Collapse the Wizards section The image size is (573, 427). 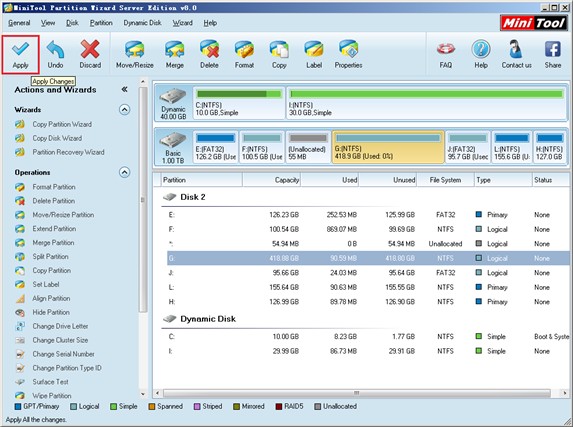(x=125, y=110)
